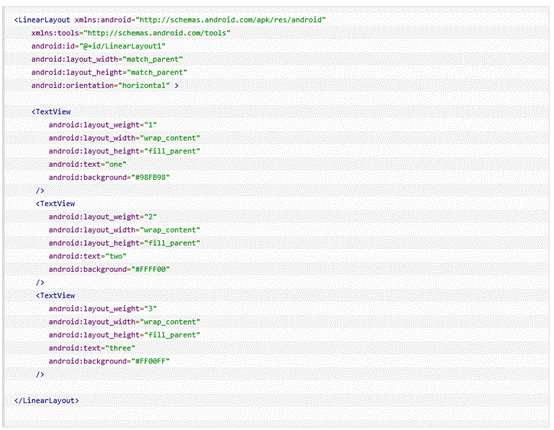Click the android:orientation horizontal attribute
Image resolution: width=554 pixels, height=430 pixels.
[101, 86]
